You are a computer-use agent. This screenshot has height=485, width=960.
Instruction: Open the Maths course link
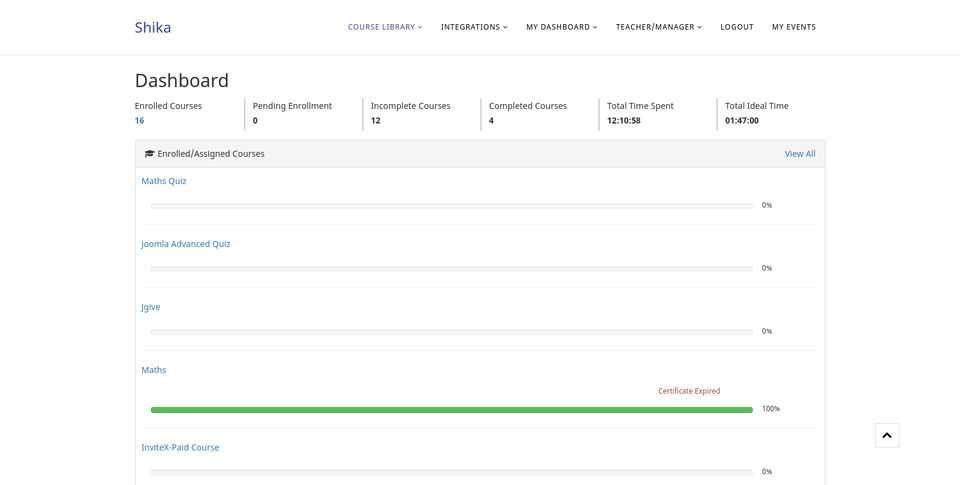(154, 370)
